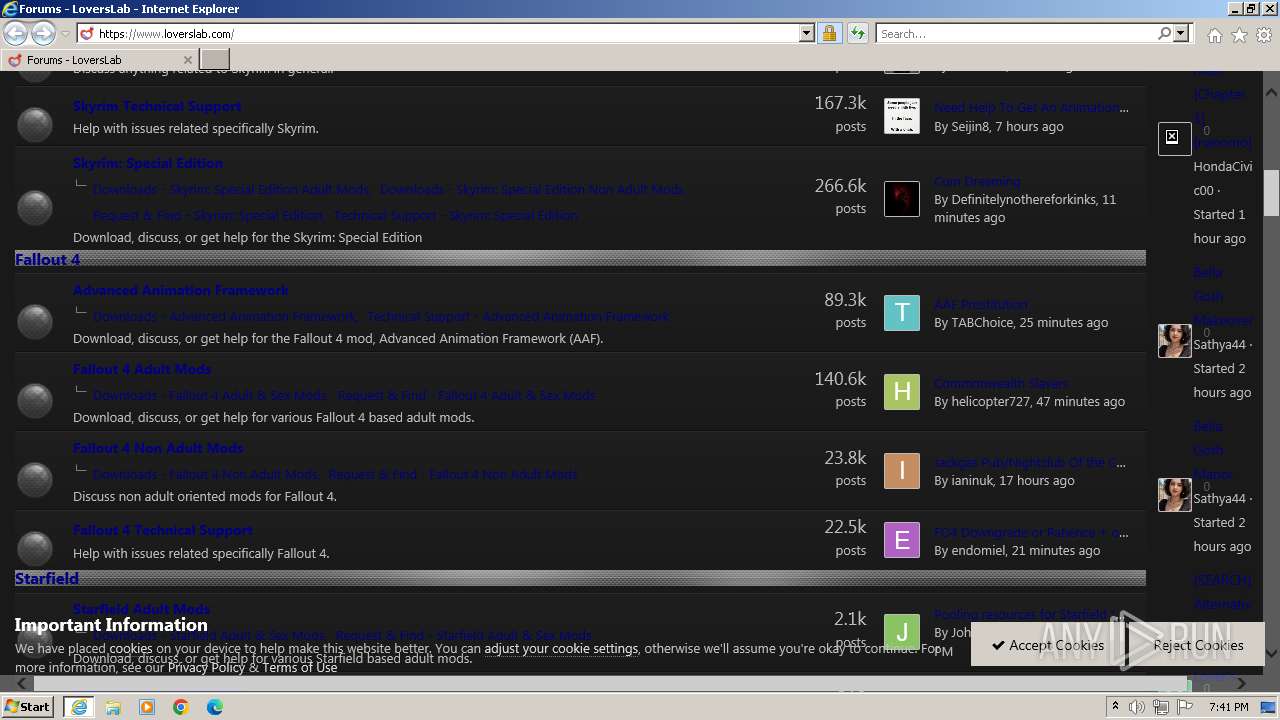Open address bar history dropdown
The width and height of the screenshot is (1280, 720).
pos(807,33)
